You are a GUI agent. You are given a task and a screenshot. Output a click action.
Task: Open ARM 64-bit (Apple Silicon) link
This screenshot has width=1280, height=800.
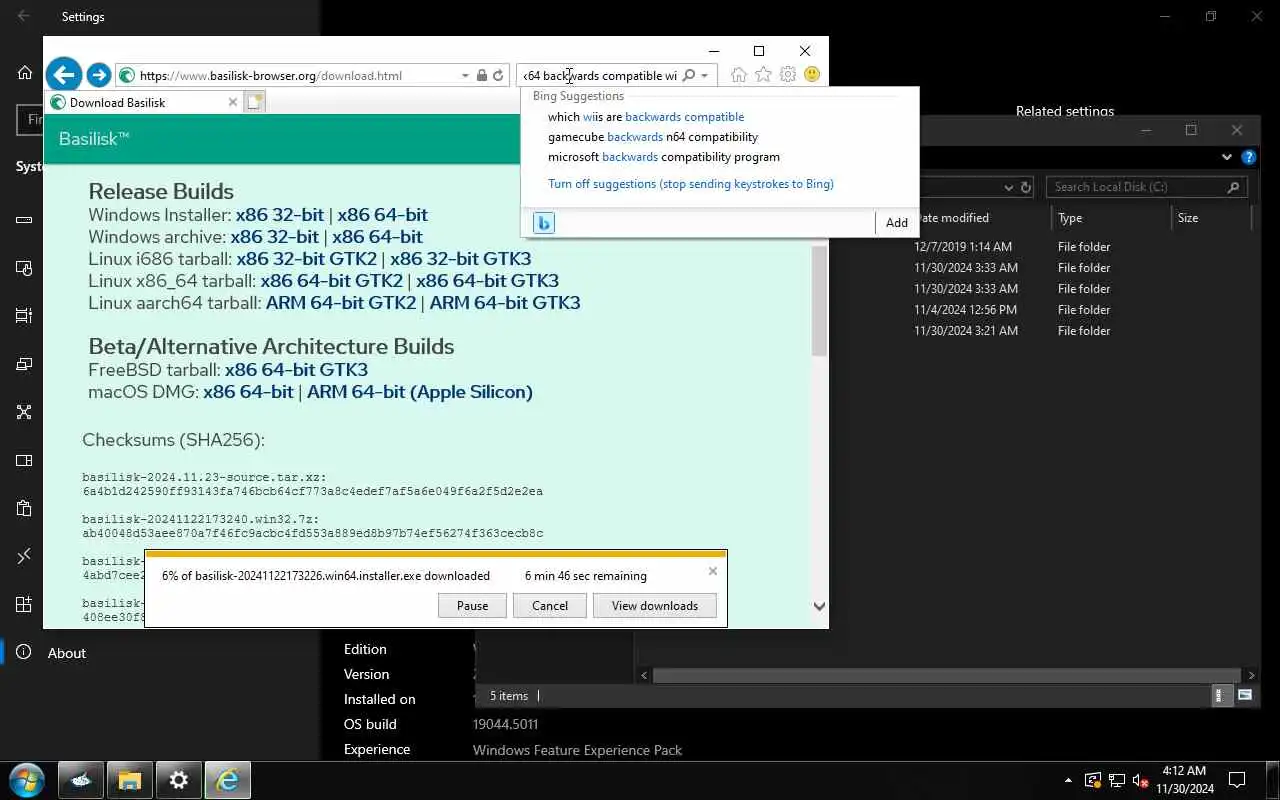(x=420, y=391)
